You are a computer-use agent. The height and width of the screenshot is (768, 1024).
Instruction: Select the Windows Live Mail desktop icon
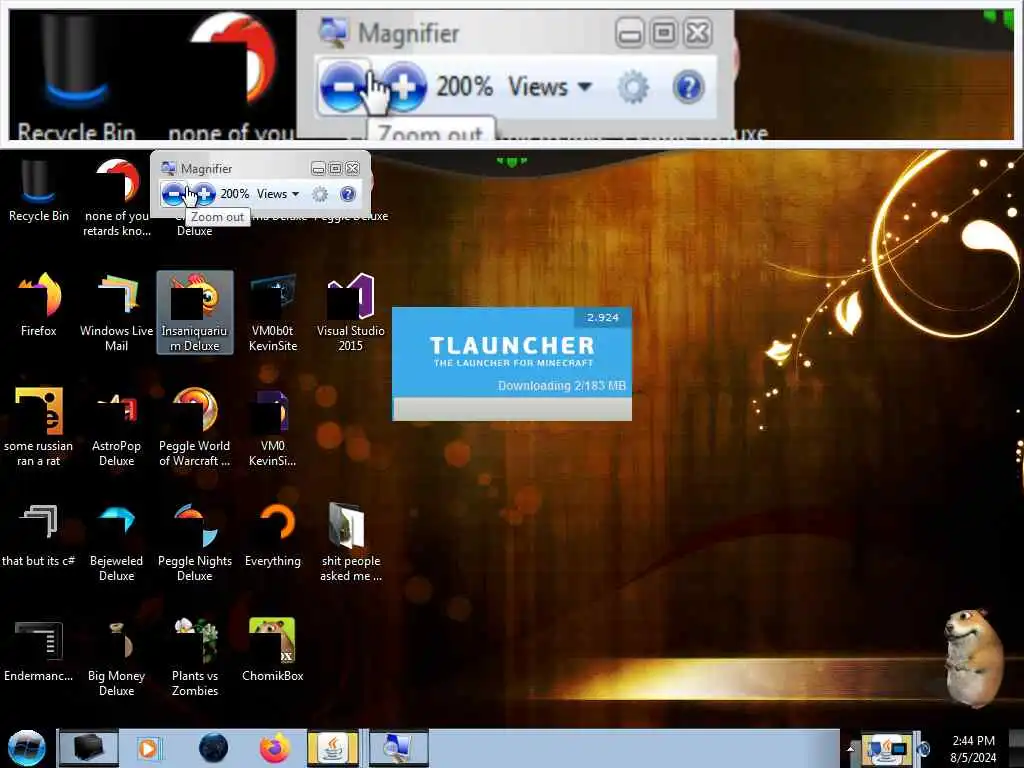(116, 312)
